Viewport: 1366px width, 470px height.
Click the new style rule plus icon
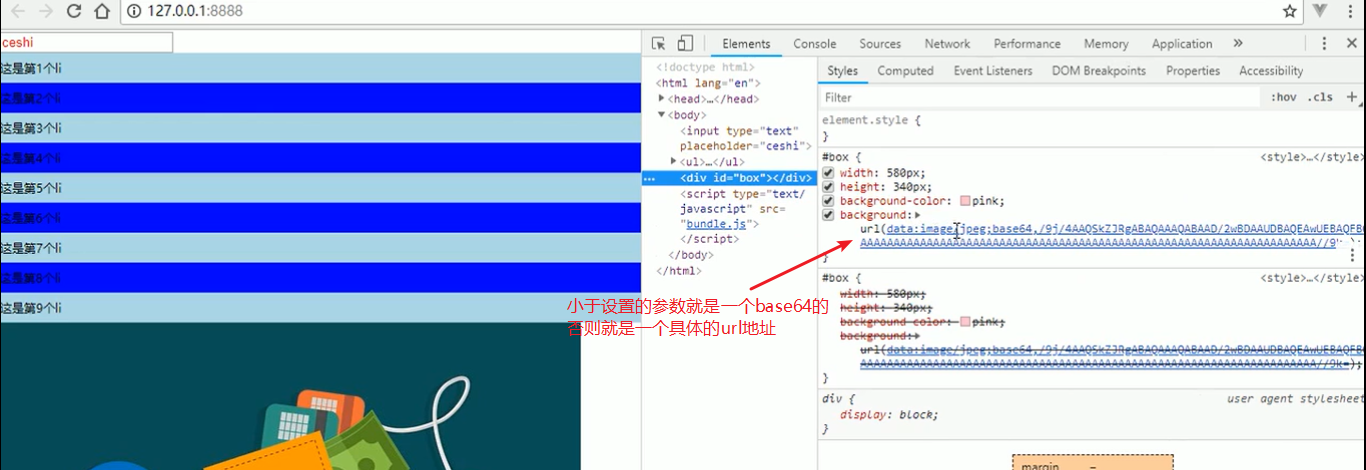1352,97
